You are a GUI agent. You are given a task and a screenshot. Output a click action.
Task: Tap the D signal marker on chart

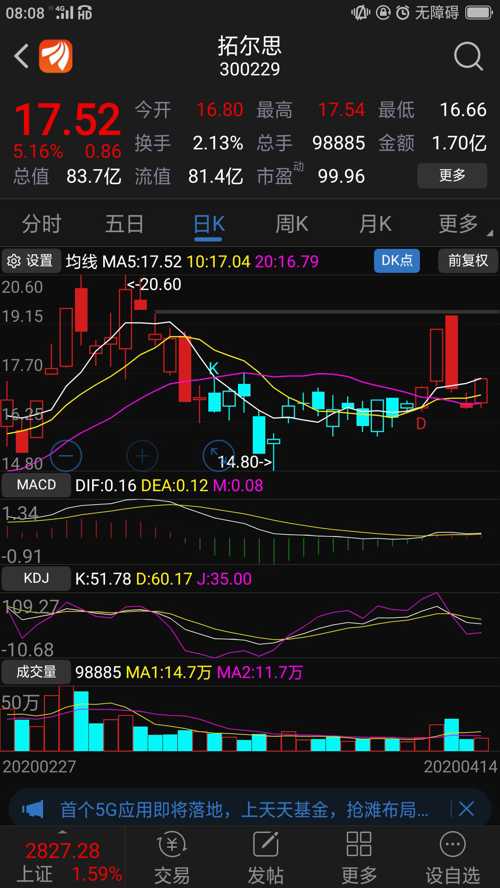click(421, 423)
